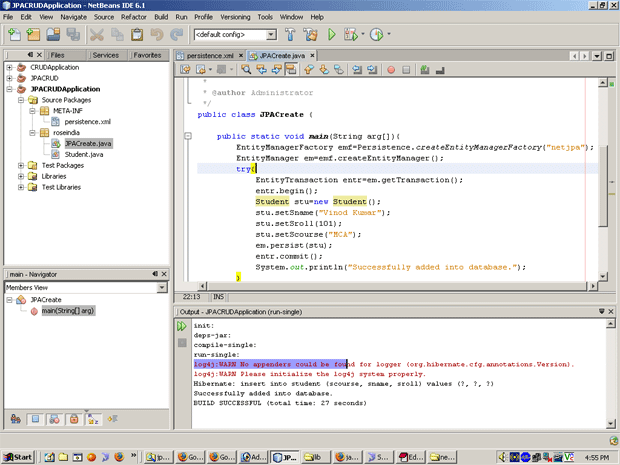This screenshot has width=620, height=465.
Task: Collapse the main method code fold
Action: (x=188, y=136)
